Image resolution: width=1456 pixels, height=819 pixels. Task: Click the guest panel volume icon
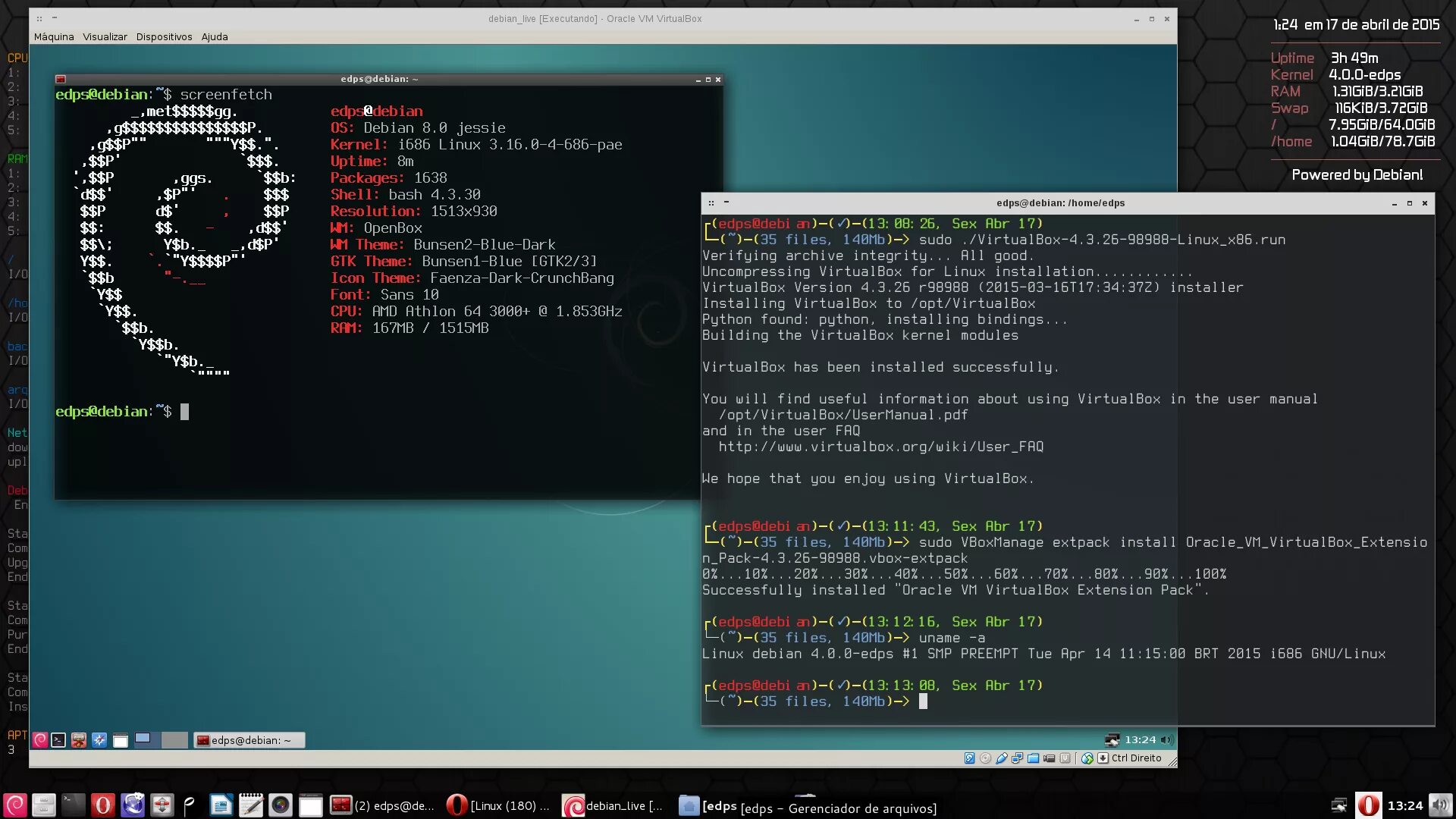coord(1166,739)
